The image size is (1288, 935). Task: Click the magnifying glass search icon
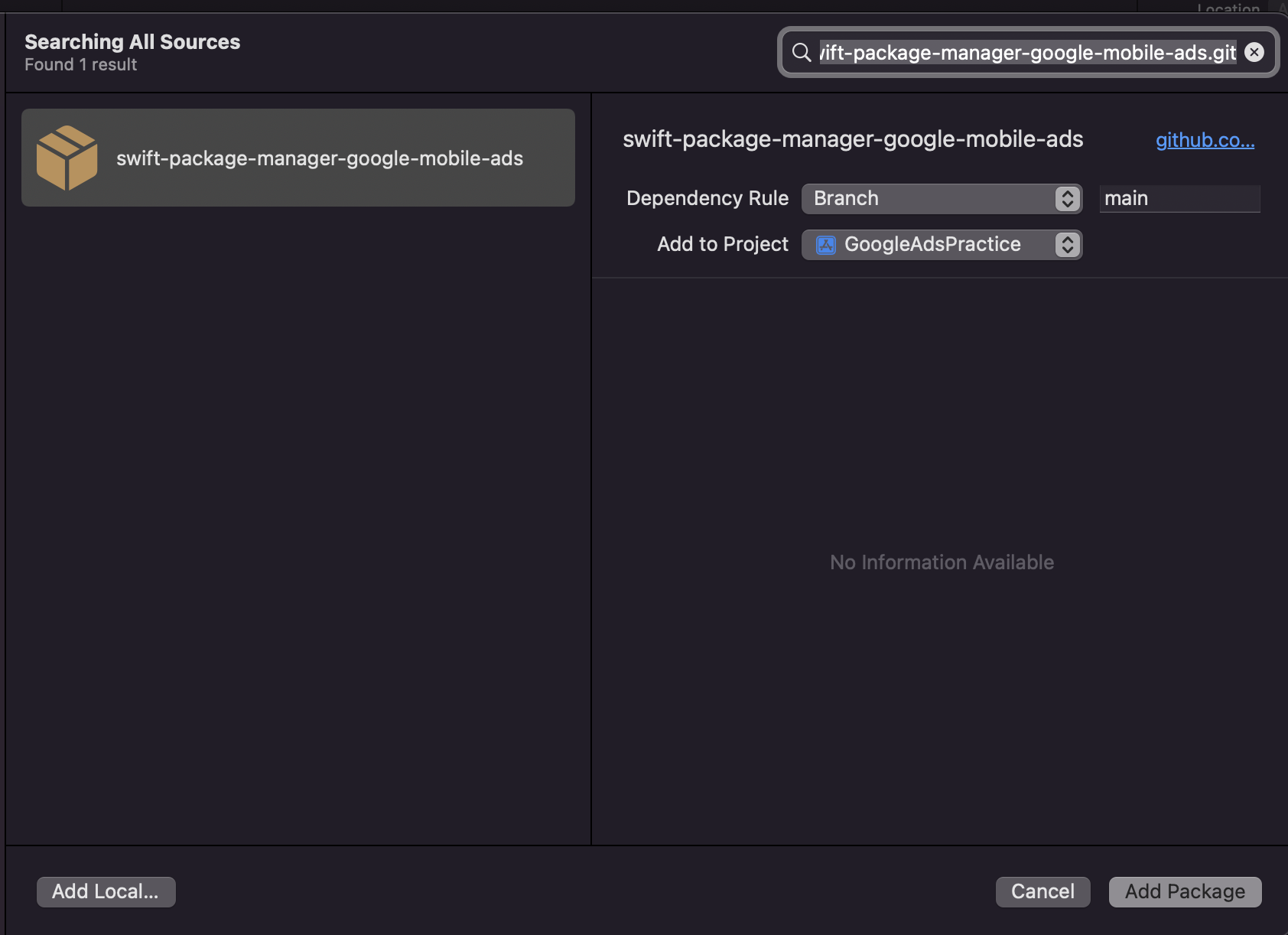(x=801, y=52)
